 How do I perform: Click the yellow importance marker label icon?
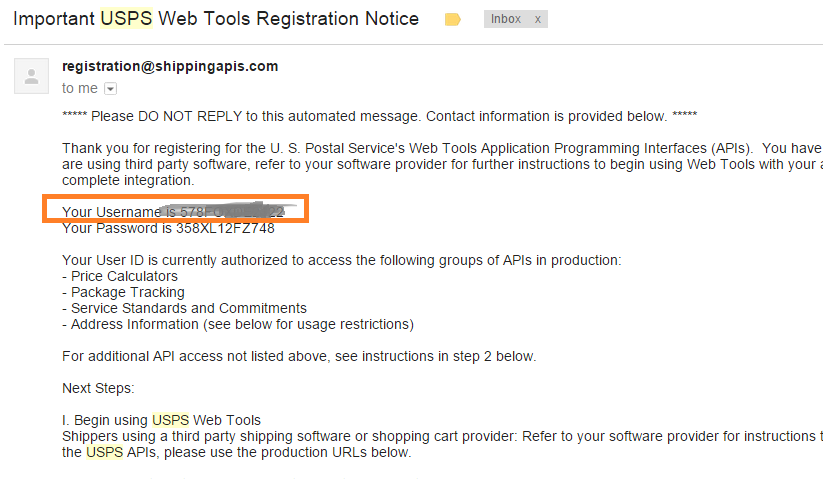452,19
